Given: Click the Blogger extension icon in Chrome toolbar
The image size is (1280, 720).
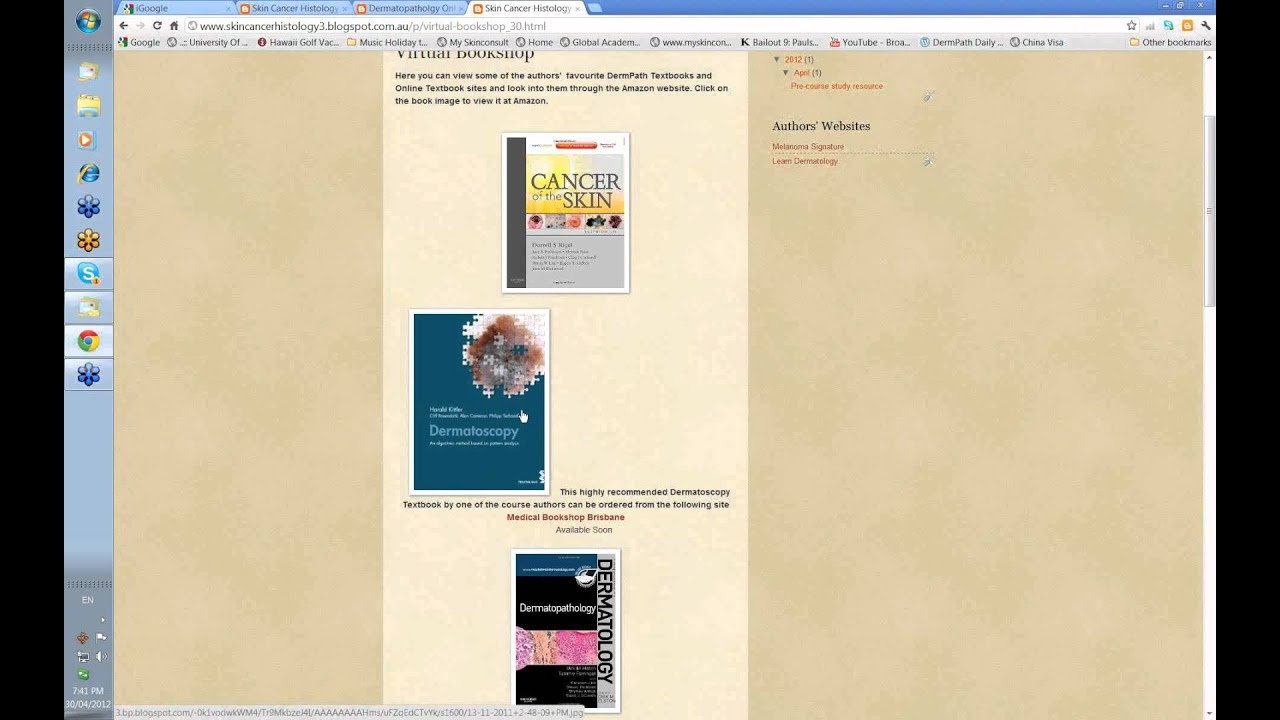Looking at the screenshot, I should [1186, 26].
